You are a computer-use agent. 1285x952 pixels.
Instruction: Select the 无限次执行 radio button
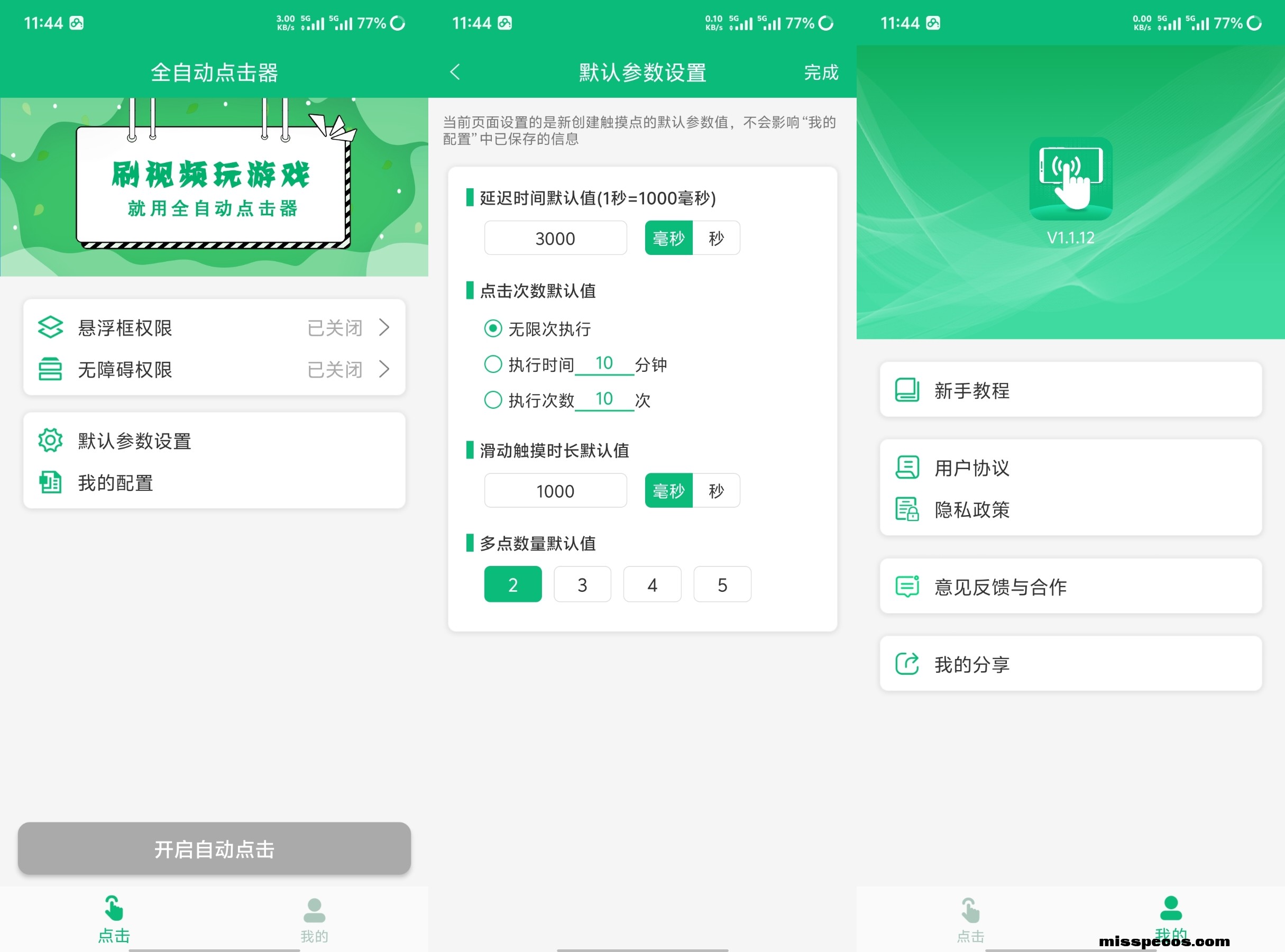pos(493,329)
